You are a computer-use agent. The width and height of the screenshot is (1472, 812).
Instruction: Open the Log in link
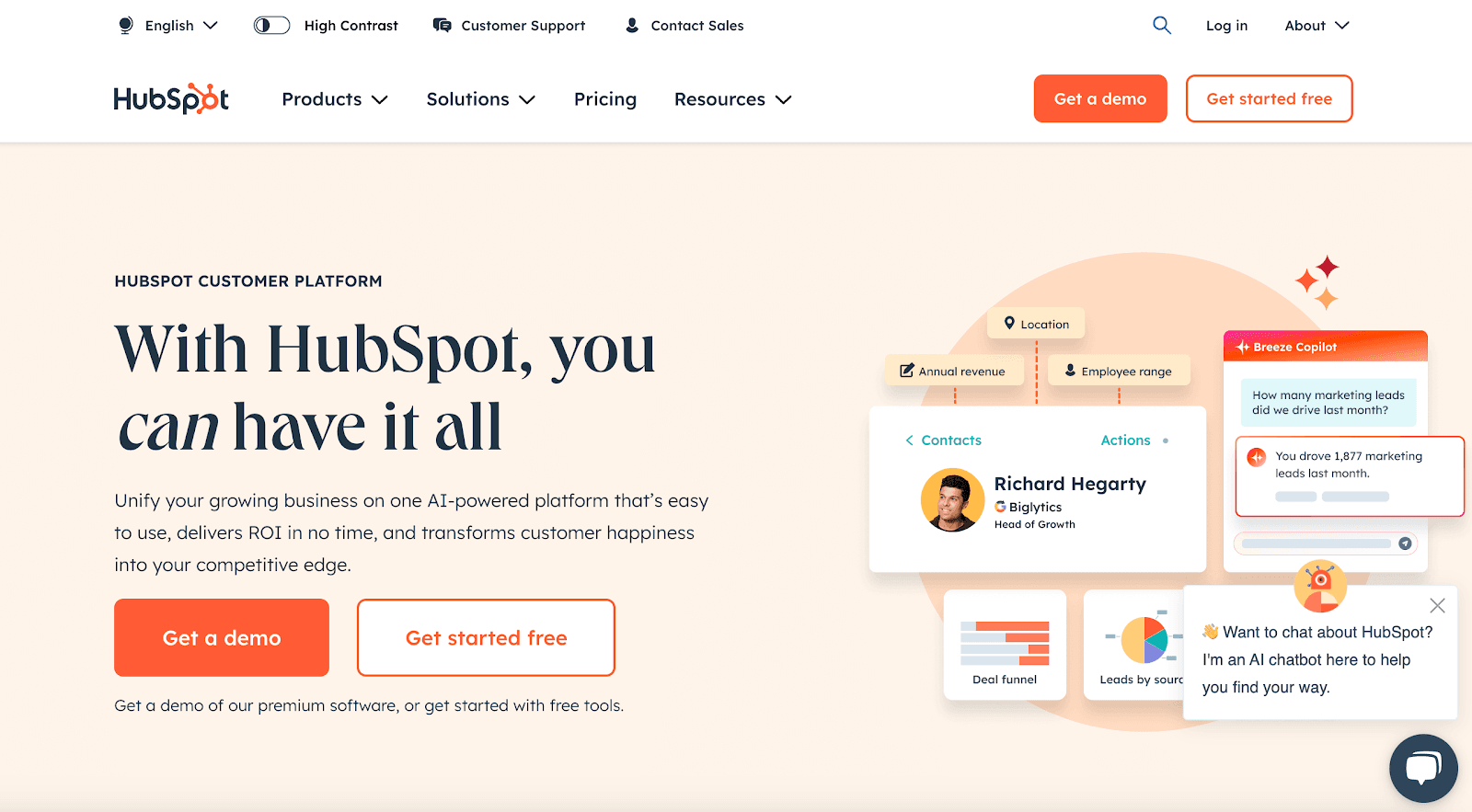pos(1226,26)
